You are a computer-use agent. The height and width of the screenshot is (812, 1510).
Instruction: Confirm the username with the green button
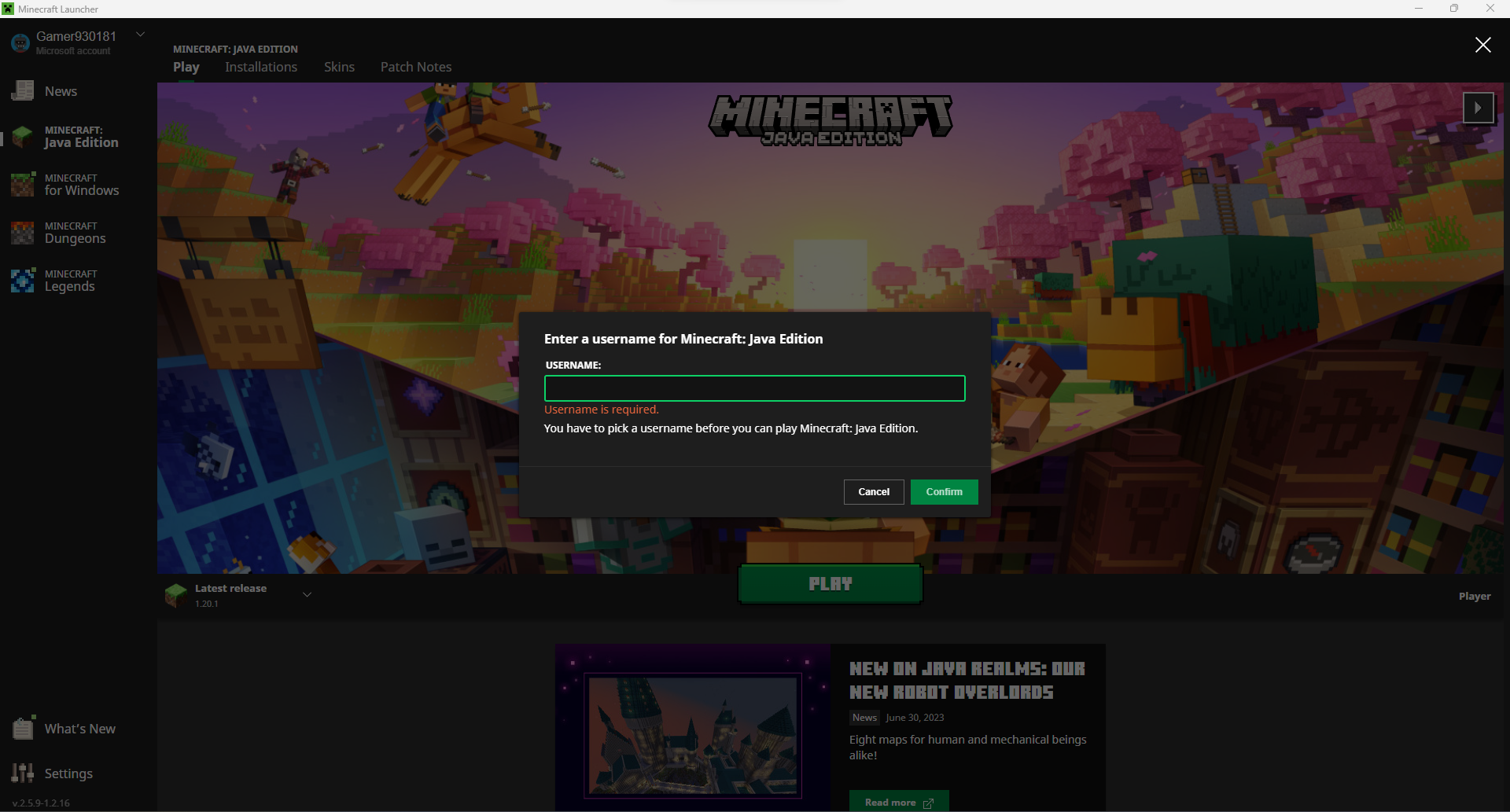(x=945, y=492)
